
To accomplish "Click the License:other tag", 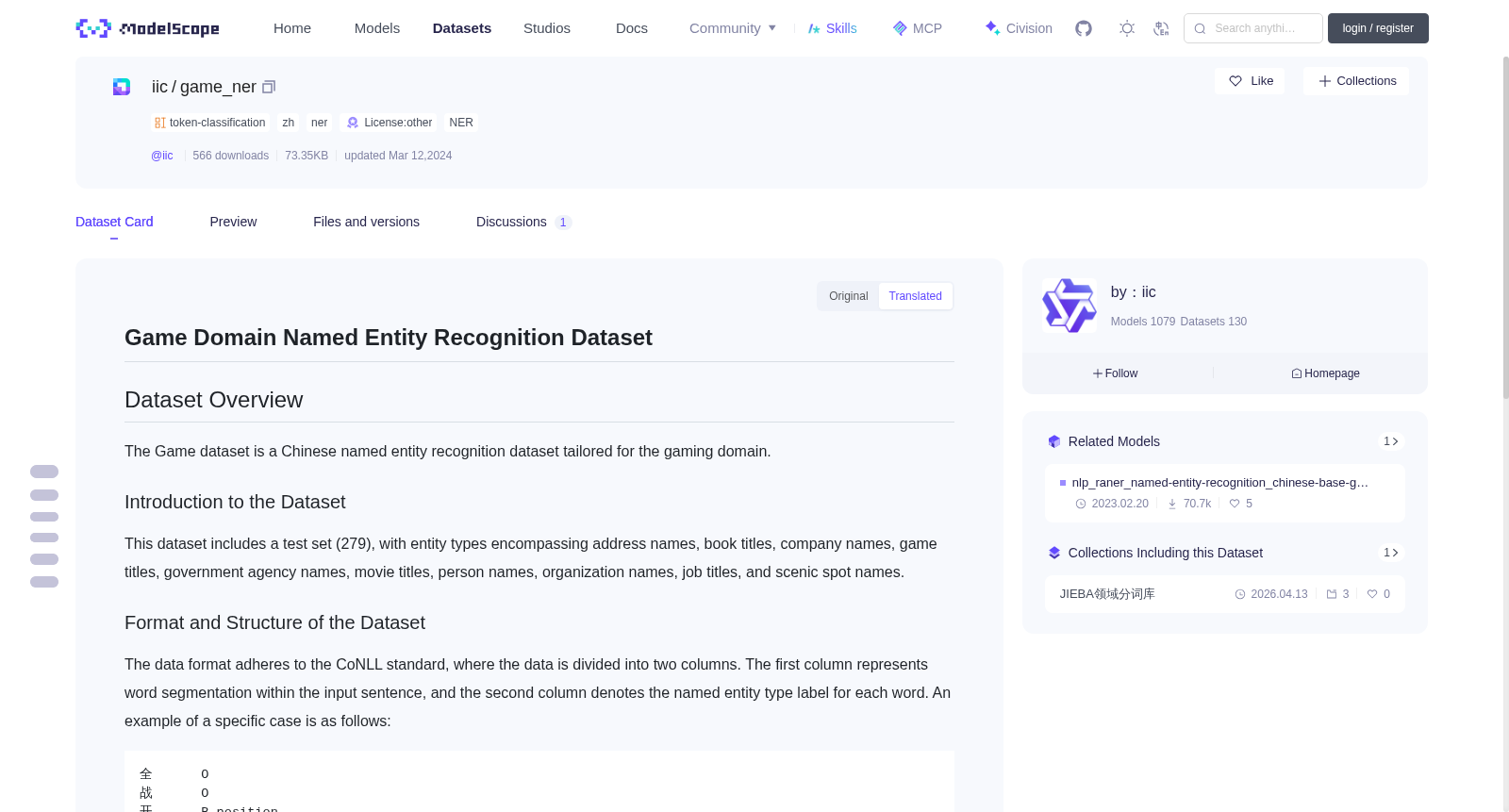I will coord(389,123).
